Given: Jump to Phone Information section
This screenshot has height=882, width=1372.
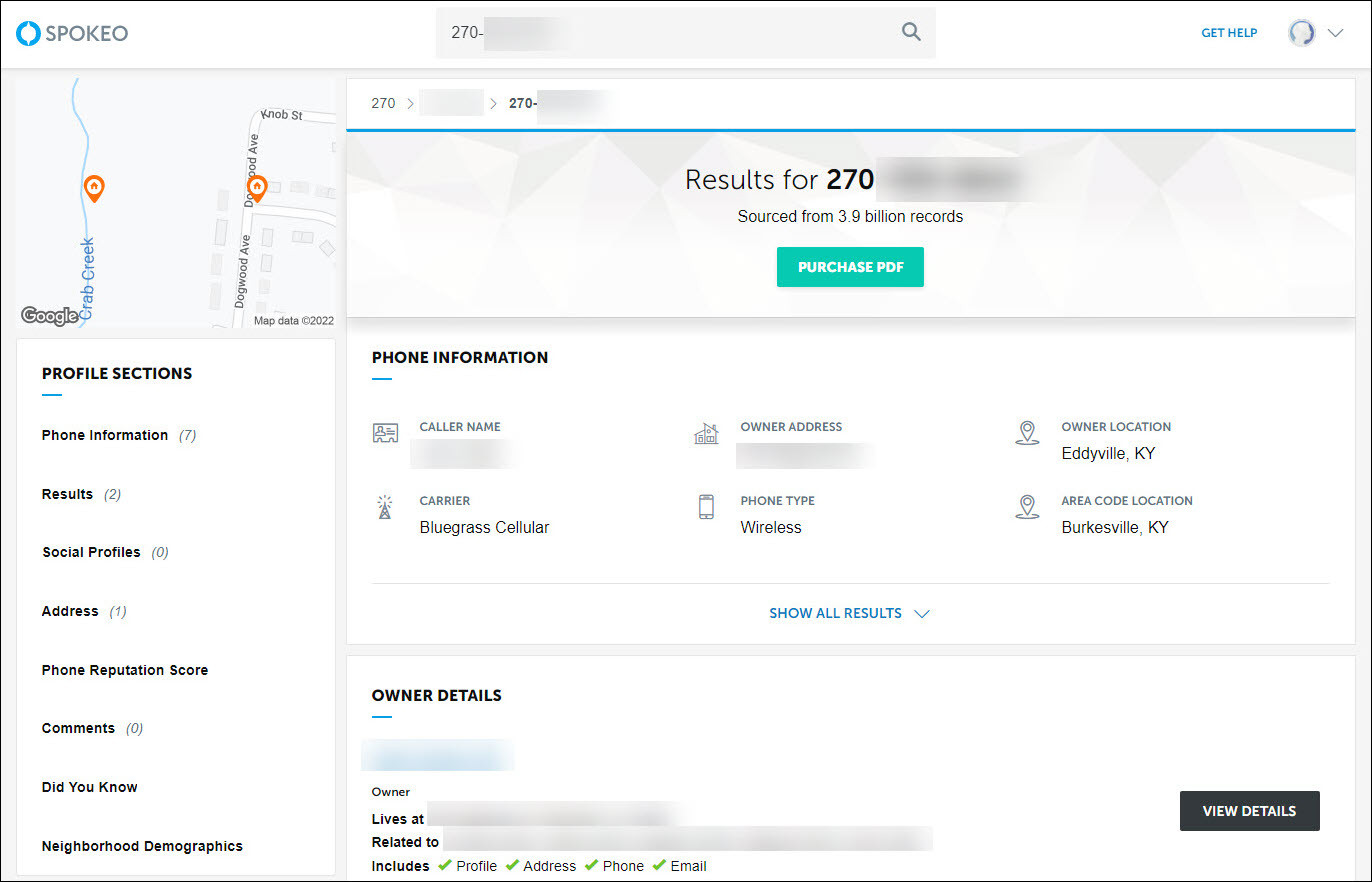Looking at the screenshot, I should coord(119,435).
